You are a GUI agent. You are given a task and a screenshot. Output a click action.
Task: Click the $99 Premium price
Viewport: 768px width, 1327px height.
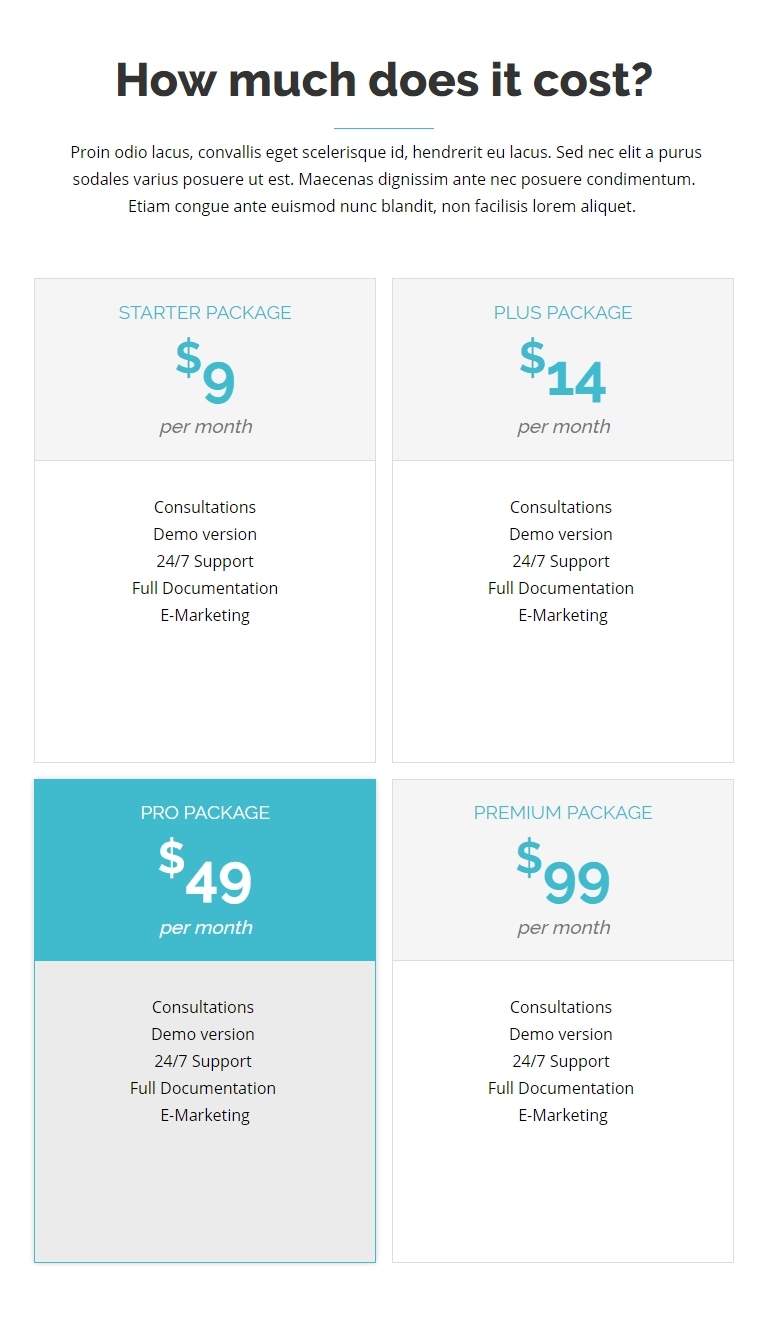coord(563,871)
